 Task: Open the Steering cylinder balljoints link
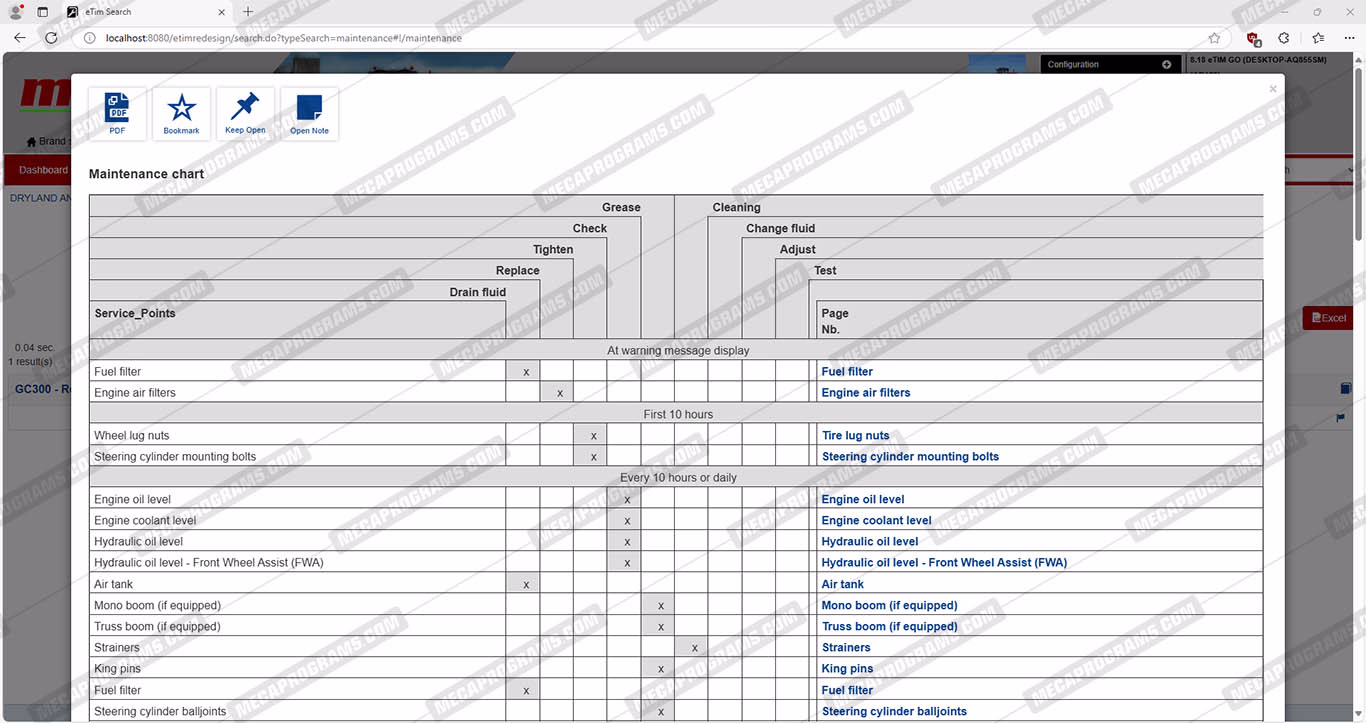(x=894, y=712)
